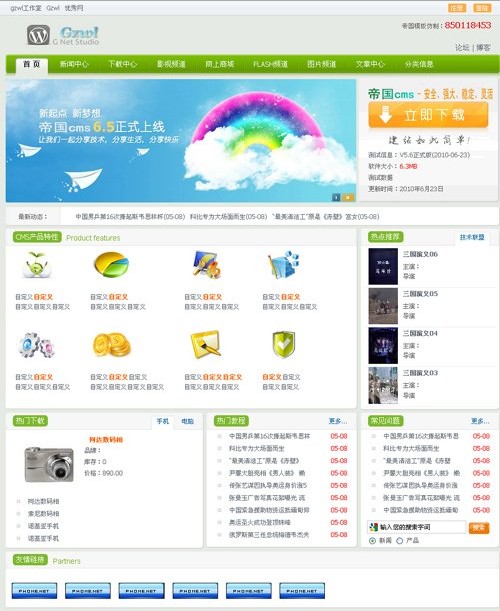The width and height of the screenshot is (500, 611).
Task: Click 优秀网 link in top bar
Action: pos(74,8)
